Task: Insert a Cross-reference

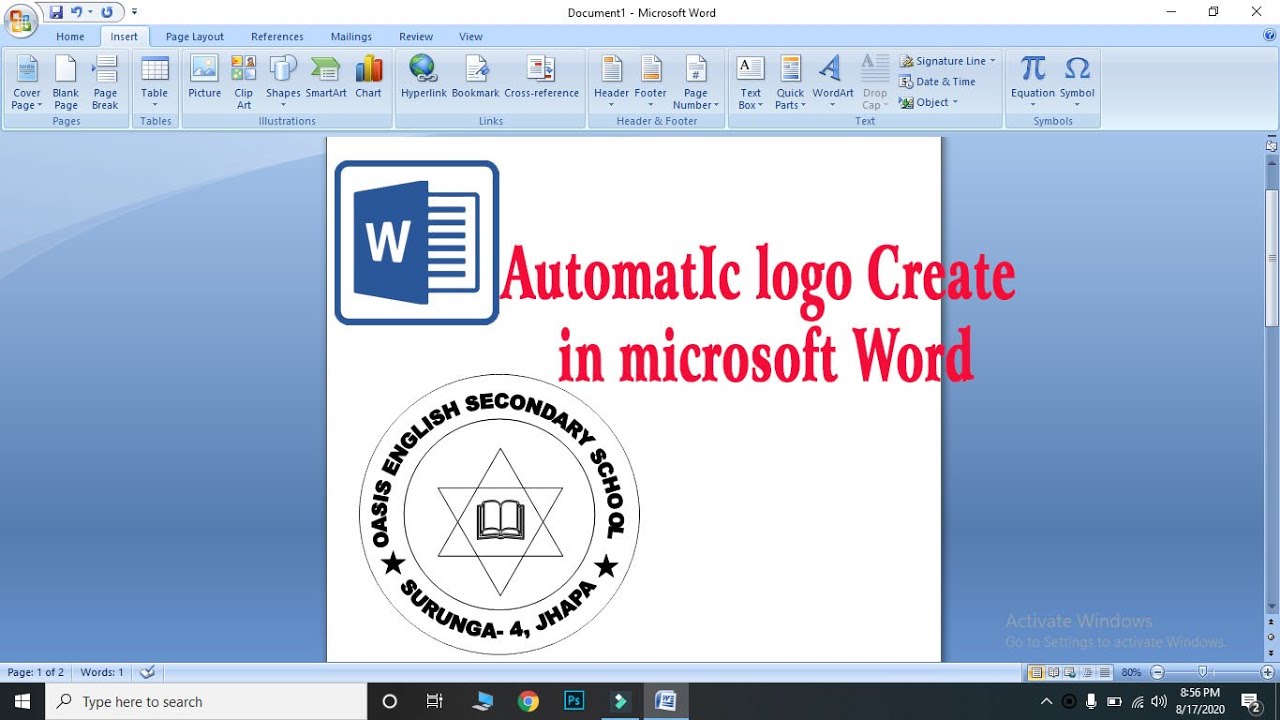Action: click(x=542, y=78)
